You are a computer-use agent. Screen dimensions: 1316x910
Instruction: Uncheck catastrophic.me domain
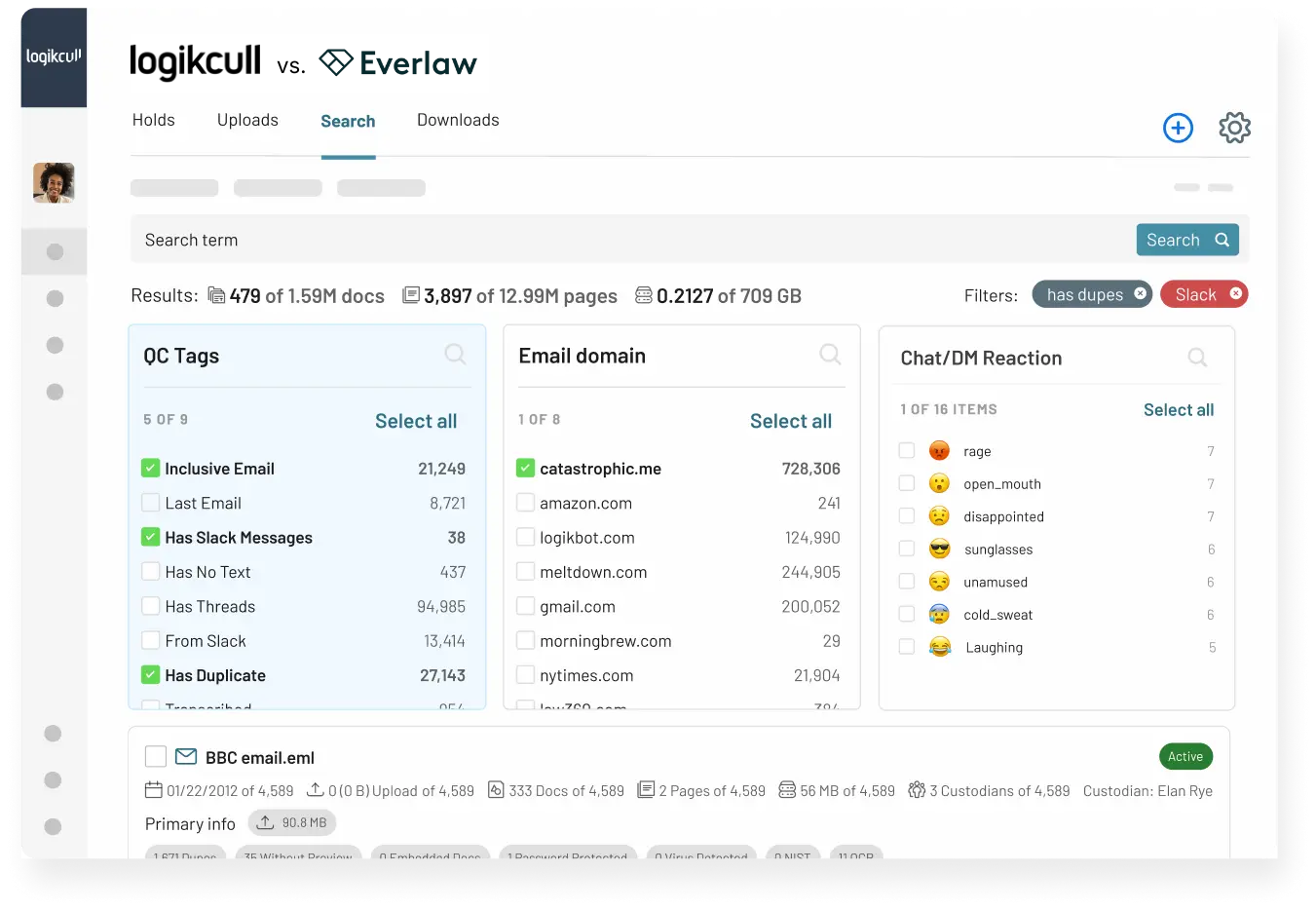tap(525, 468)
